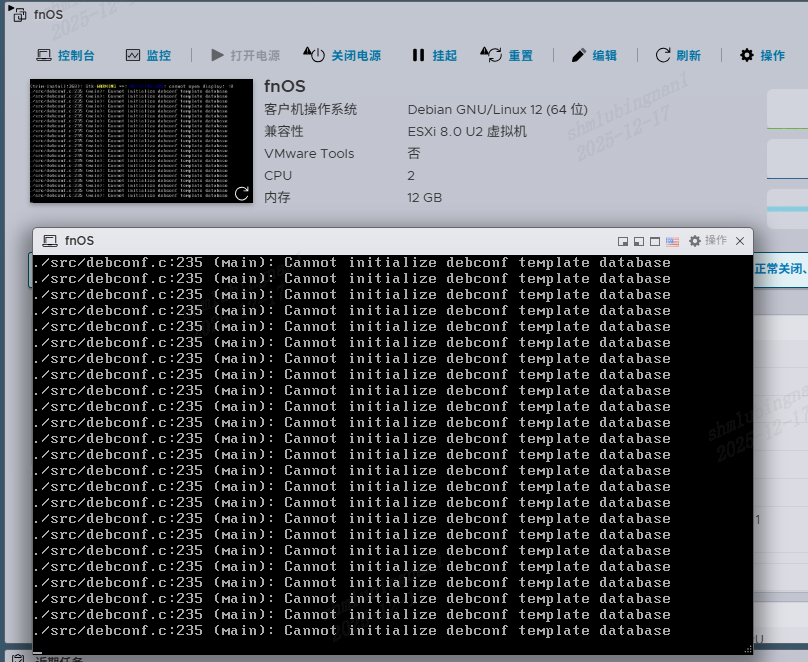Viewport: 808px width, 662px height.
Task: Open 编辑 to edit VM settings
Action: pyautogui.click(x=594, y=55)
